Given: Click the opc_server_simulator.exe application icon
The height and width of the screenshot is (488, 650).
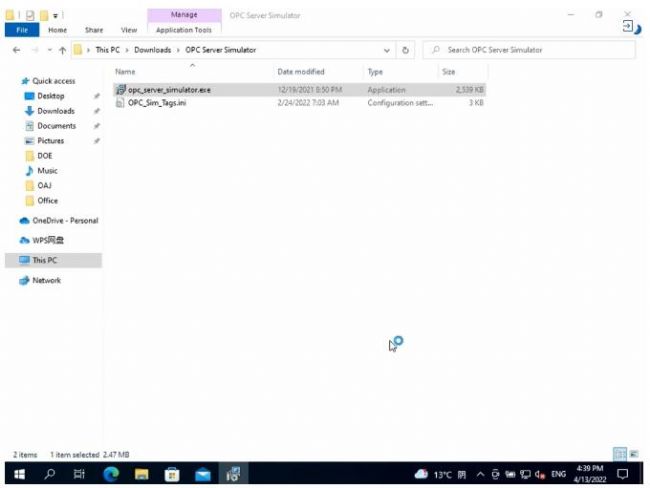Looking at the screenshot, I should click(x=120, y=90).
